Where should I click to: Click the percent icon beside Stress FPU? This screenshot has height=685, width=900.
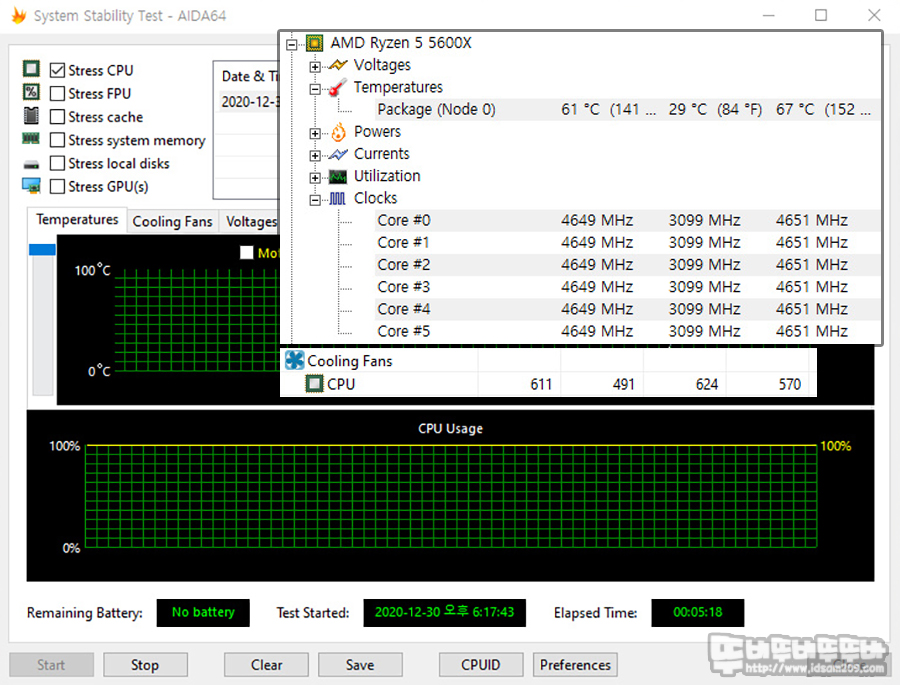point(31,92)
